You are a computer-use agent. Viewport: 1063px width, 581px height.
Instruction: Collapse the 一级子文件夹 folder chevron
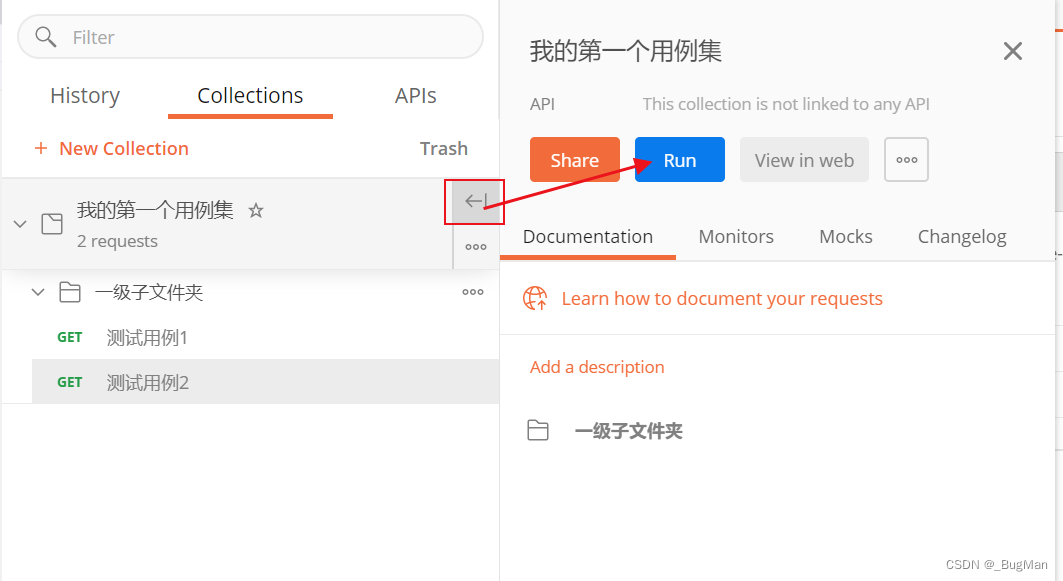39,292
